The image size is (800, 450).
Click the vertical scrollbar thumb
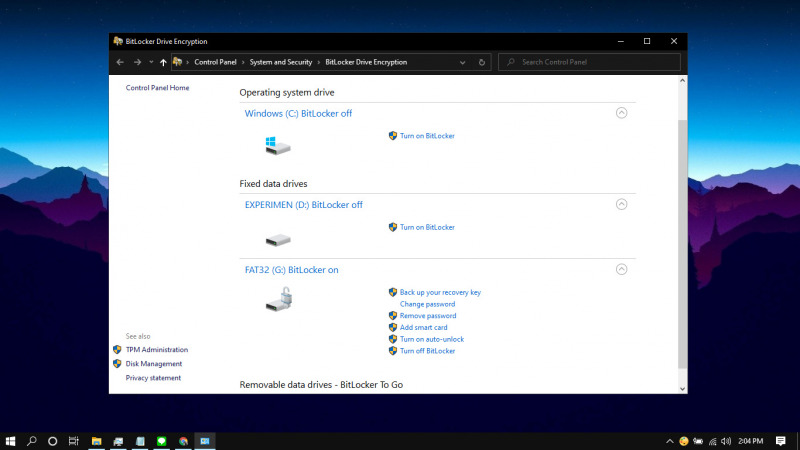point(682,244)
